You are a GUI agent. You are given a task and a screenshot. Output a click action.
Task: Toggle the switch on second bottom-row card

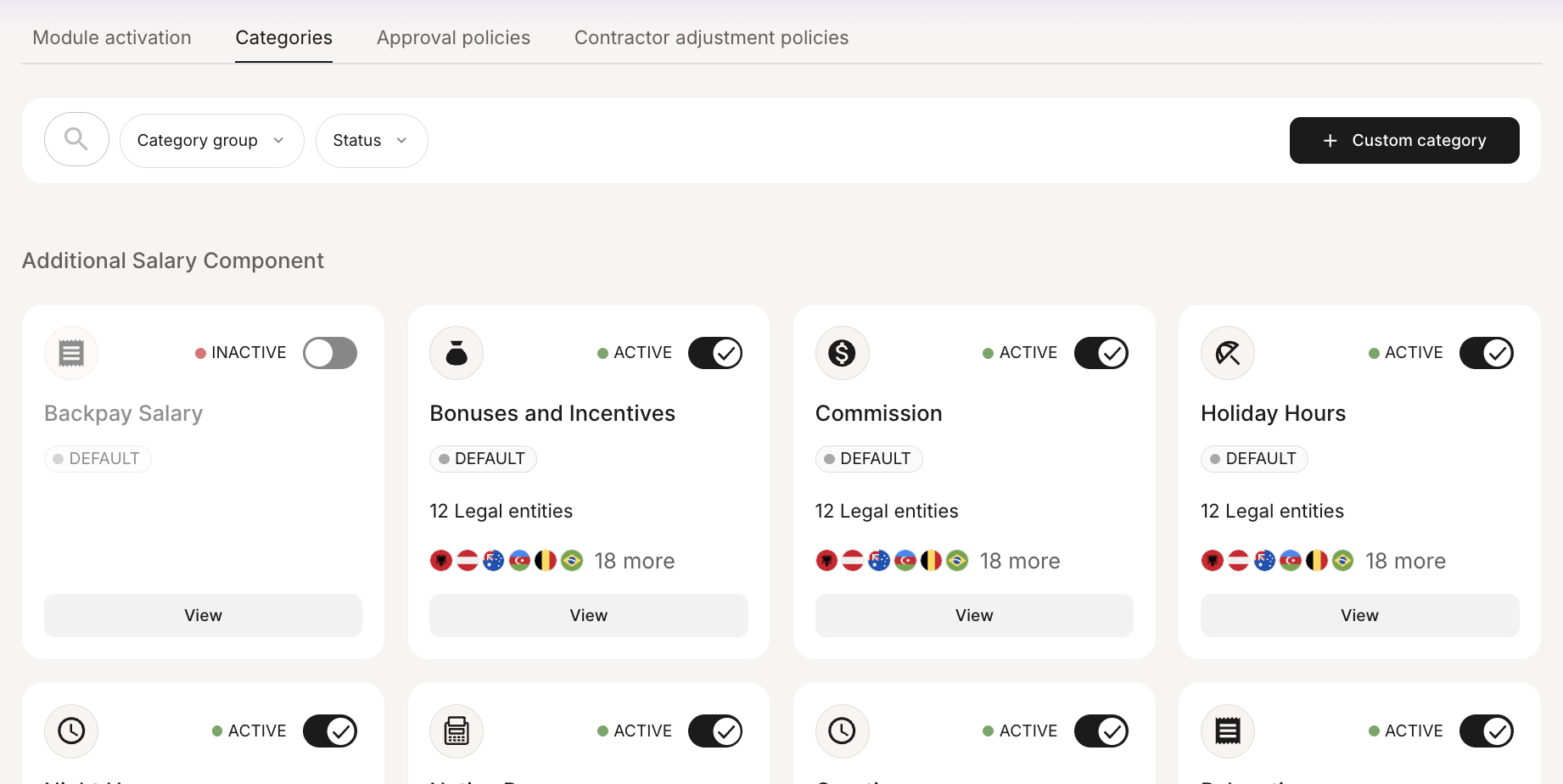[715, 731]
